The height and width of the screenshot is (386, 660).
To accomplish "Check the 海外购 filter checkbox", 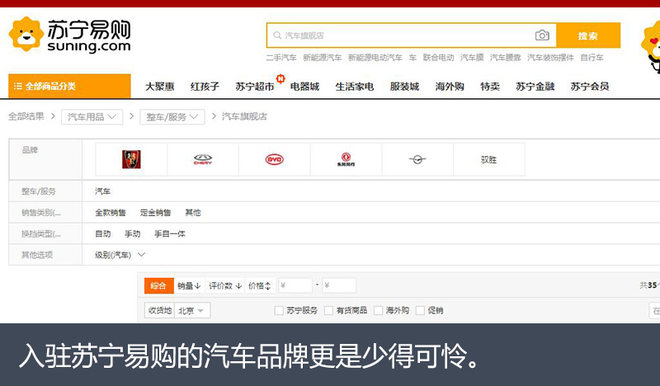I will pos(378,311).
